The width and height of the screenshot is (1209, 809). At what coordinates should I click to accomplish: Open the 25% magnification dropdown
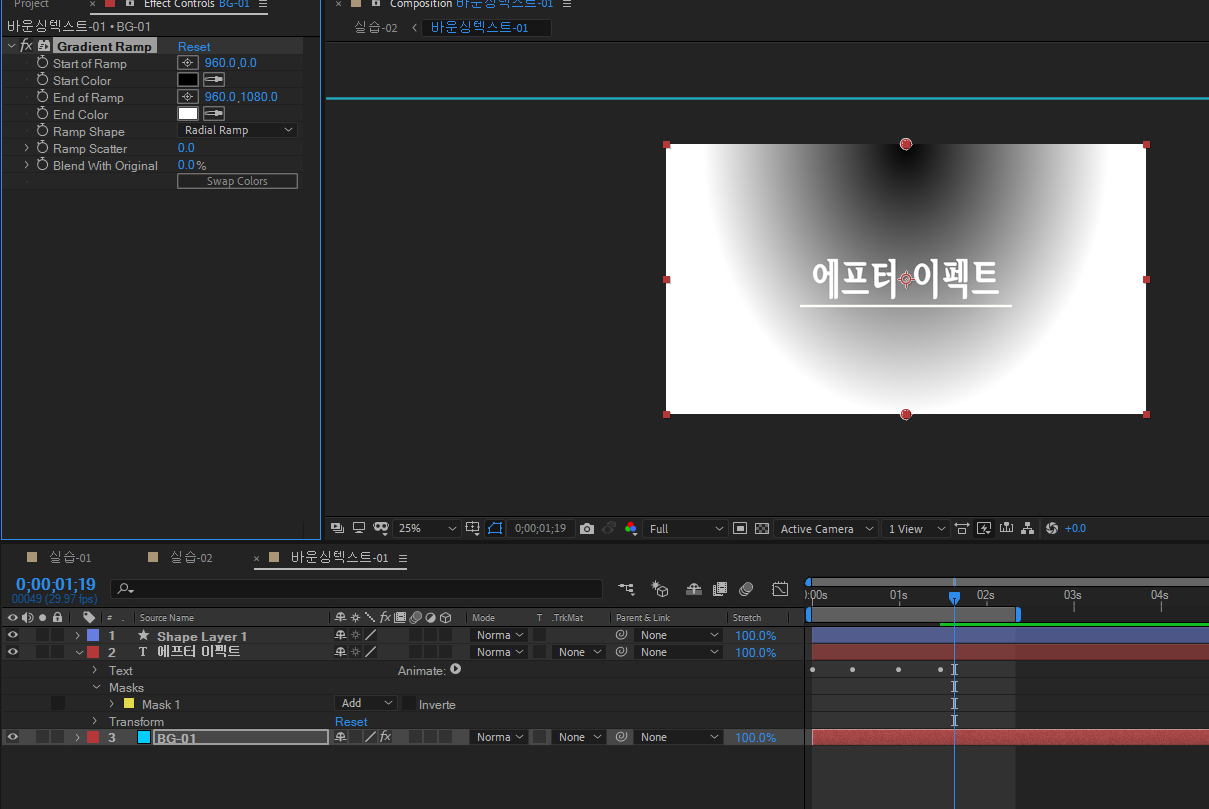tap(427, 528)
